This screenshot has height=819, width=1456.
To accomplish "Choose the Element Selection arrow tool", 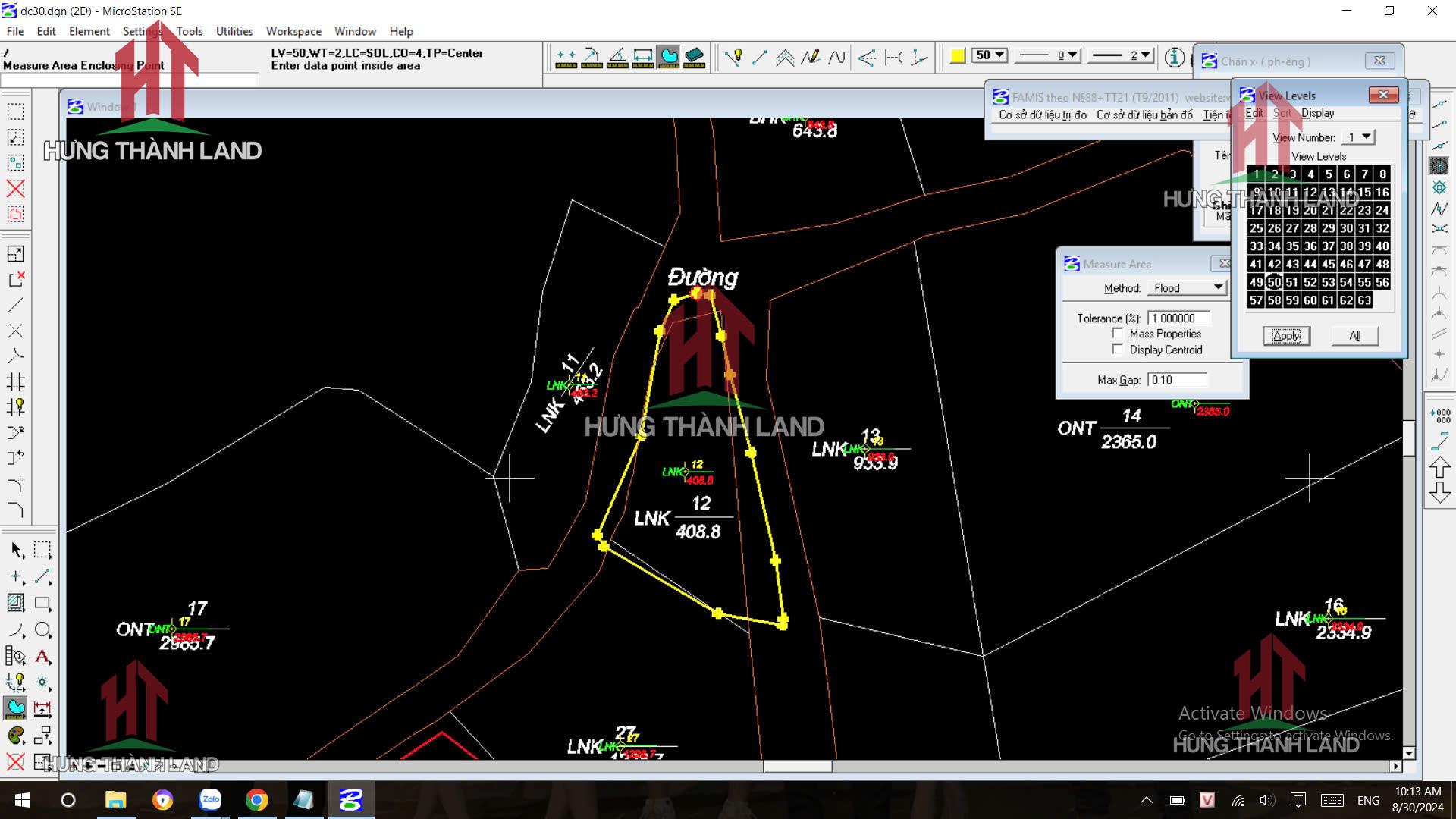I will 16,550.
